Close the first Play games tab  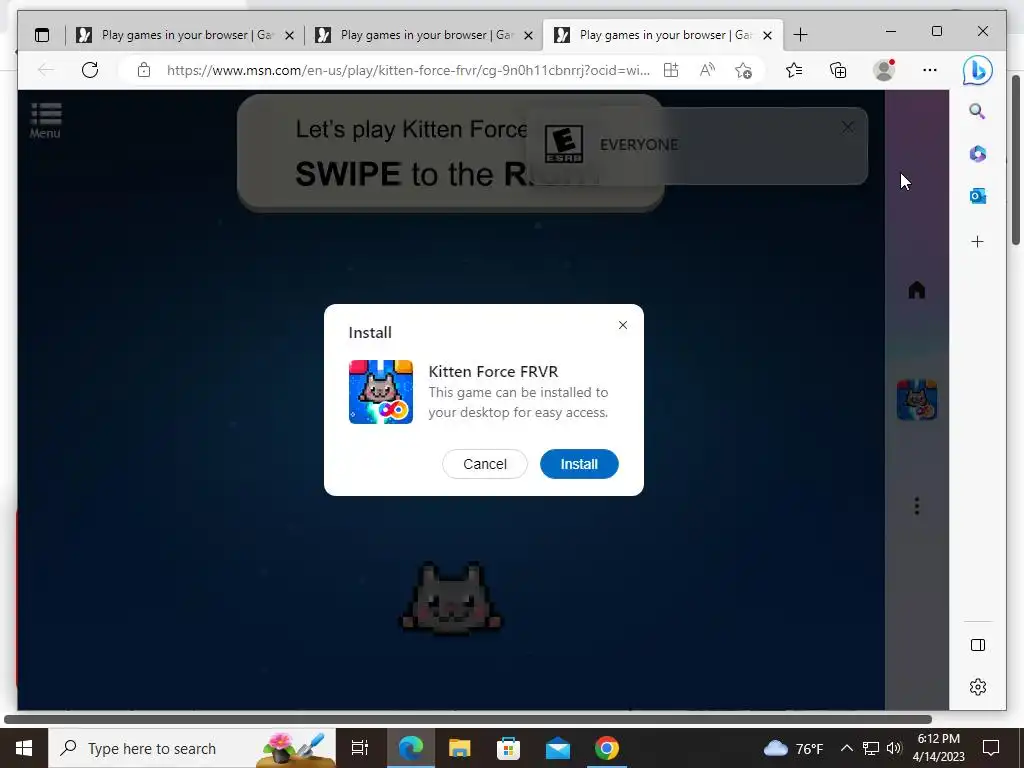click(x=289, y=35)
